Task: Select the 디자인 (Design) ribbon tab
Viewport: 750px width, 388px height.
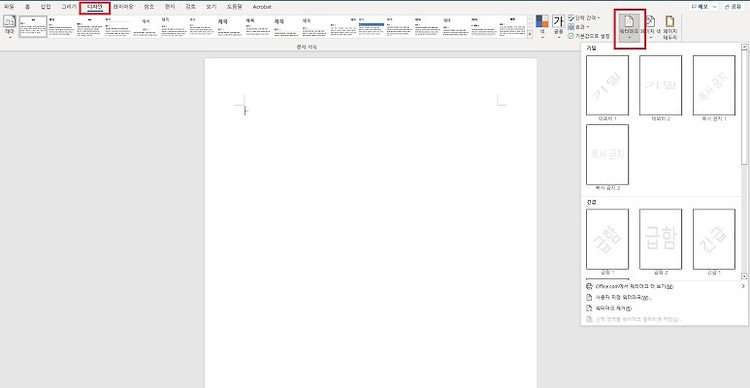Action: point(95,7)
